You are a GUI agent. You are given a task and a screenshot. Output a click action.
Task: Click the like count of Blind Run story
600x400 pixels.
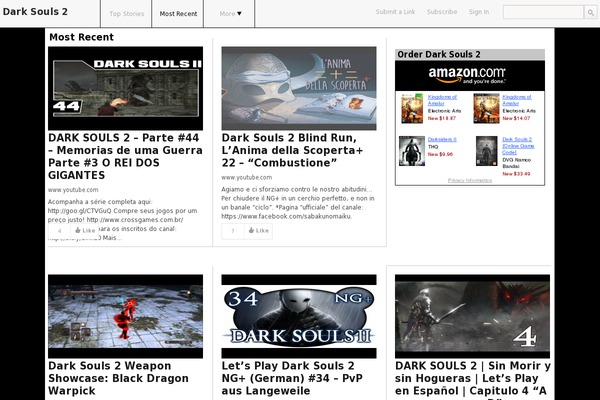click(233, 231)
